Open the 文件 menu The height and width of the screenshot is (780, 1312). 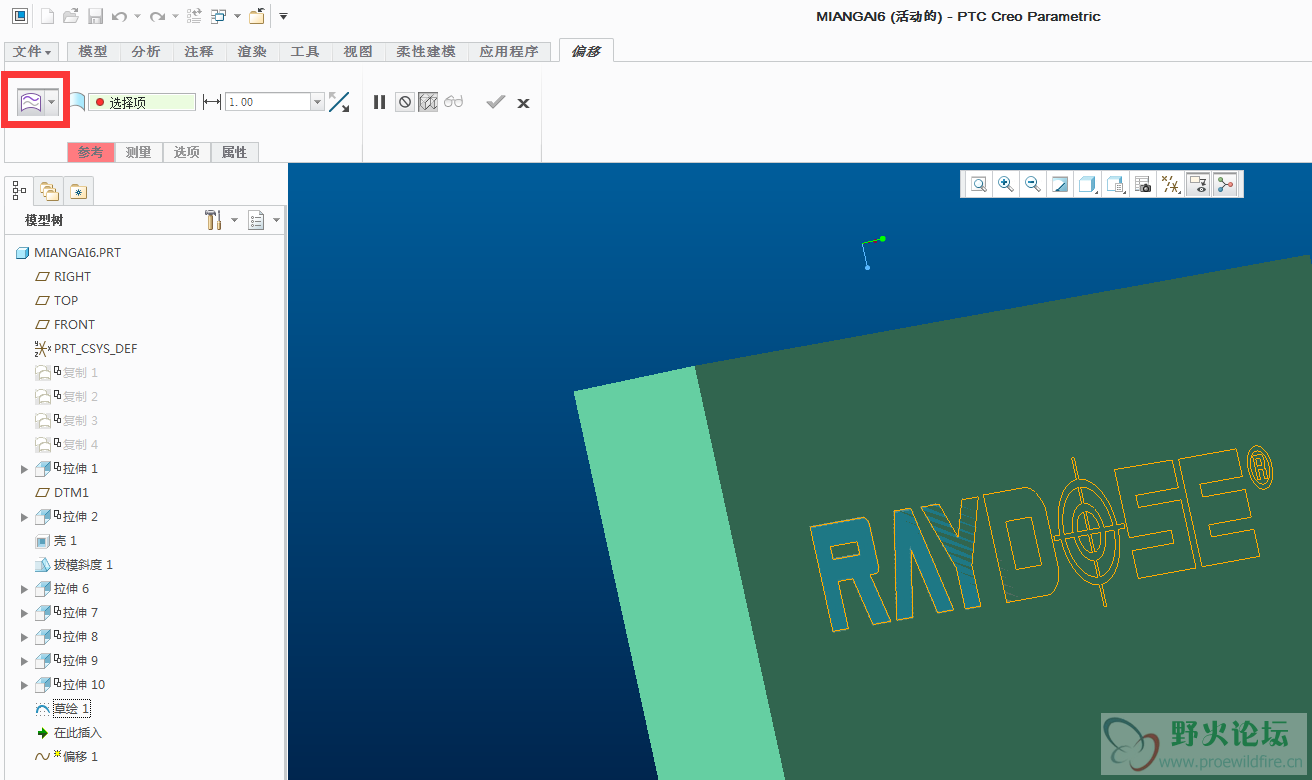[x=32, y=51]
